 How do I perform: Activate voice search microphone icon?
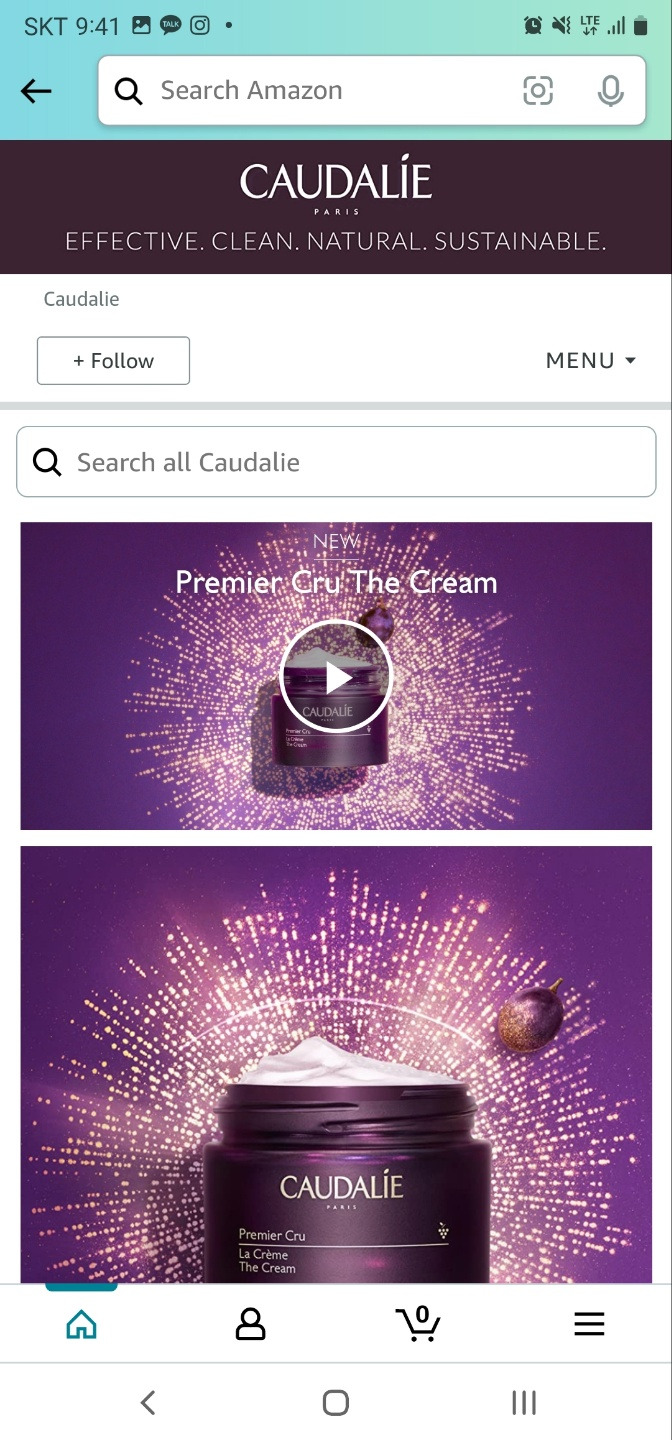click(x=610, y=91)
